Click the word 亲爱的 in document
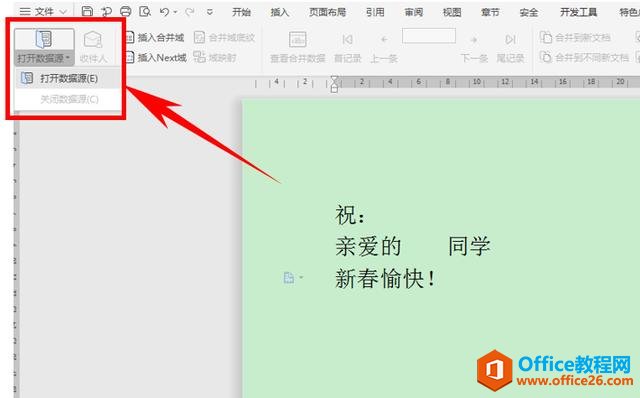 pyautogui.click(x=368, y=246)
